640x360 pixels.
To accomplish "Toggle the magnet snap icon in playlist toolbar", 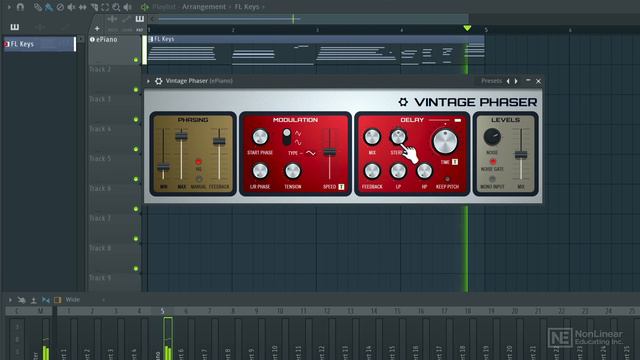I will 20,7.
